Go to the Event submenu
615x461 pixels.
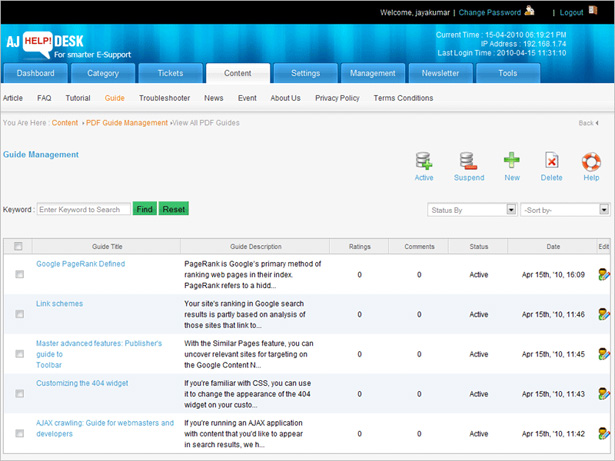tap(247, 98)
